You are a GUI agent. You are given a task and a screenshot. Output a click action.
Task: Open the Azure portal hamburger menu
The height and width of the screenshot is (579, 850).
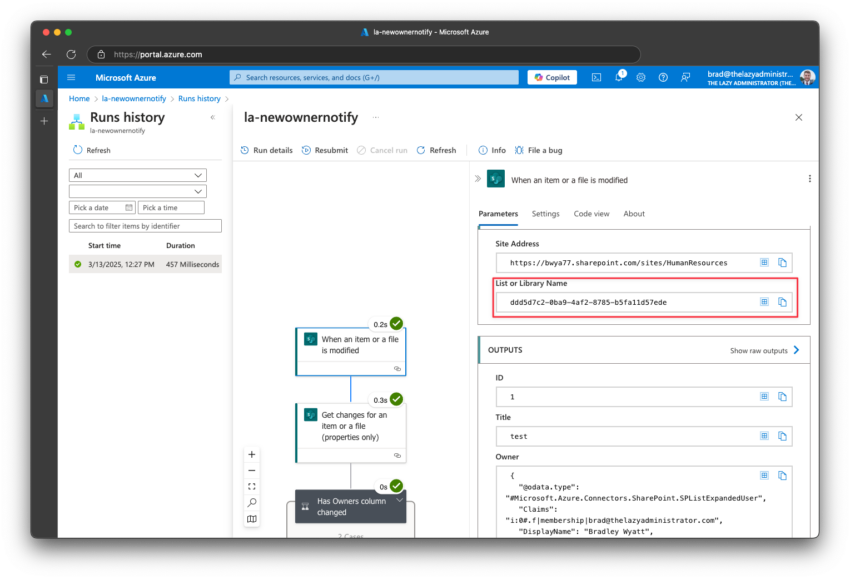[x=71, y=78]
